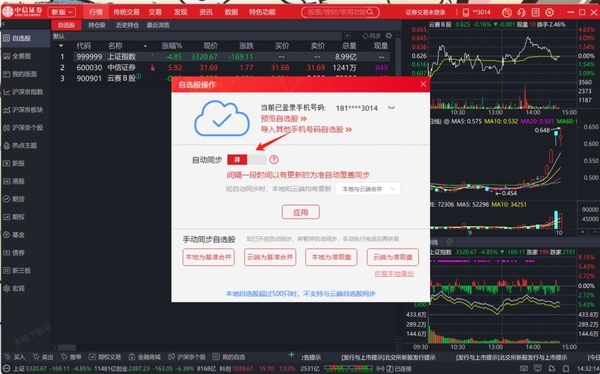Click the auto-sync help question mark
Viewport: 600px width, 374px height.
pos(274,160)
